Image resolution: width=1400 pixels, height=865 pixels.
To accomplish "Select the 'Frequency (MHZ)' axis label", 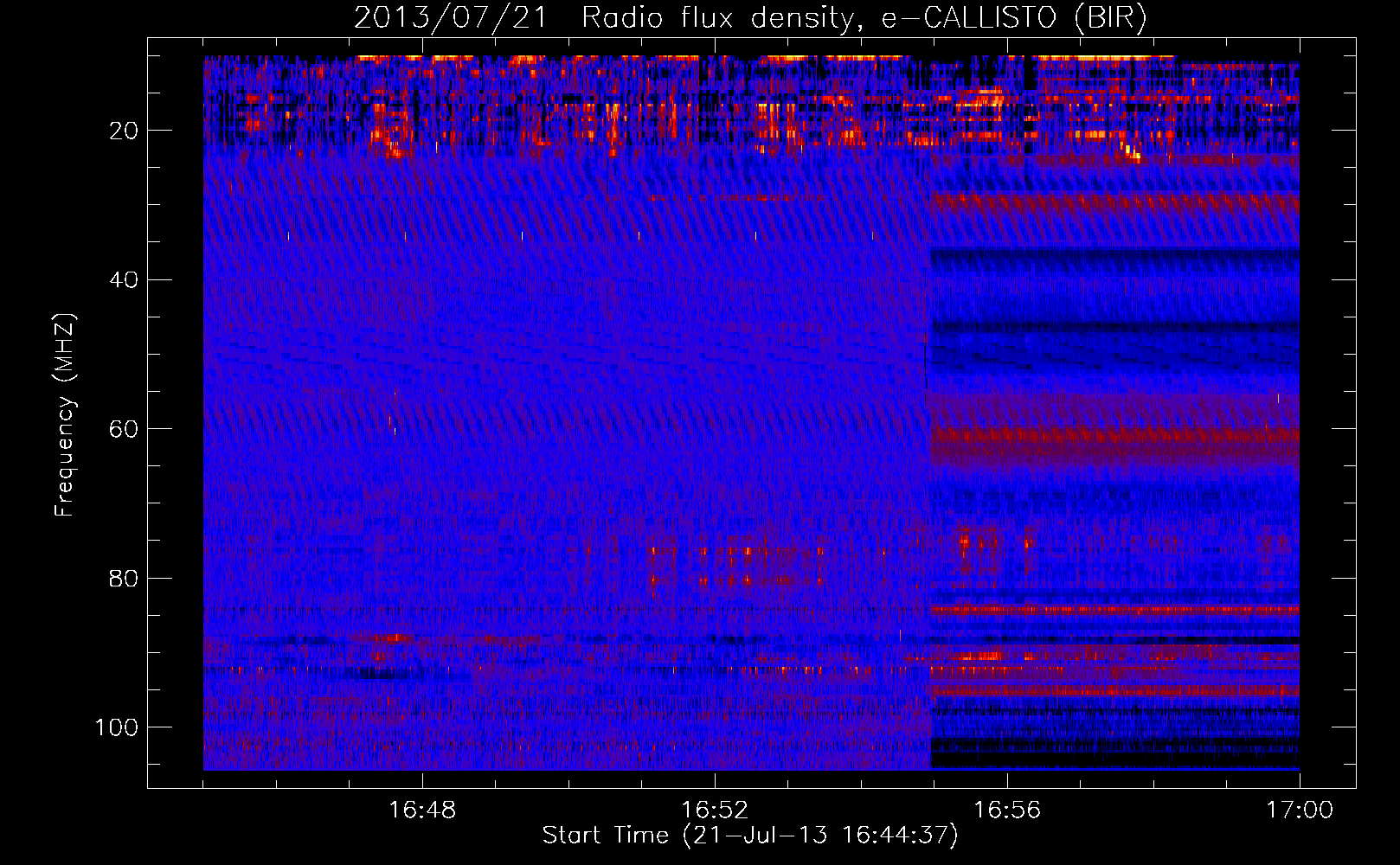I will (65, 415).
